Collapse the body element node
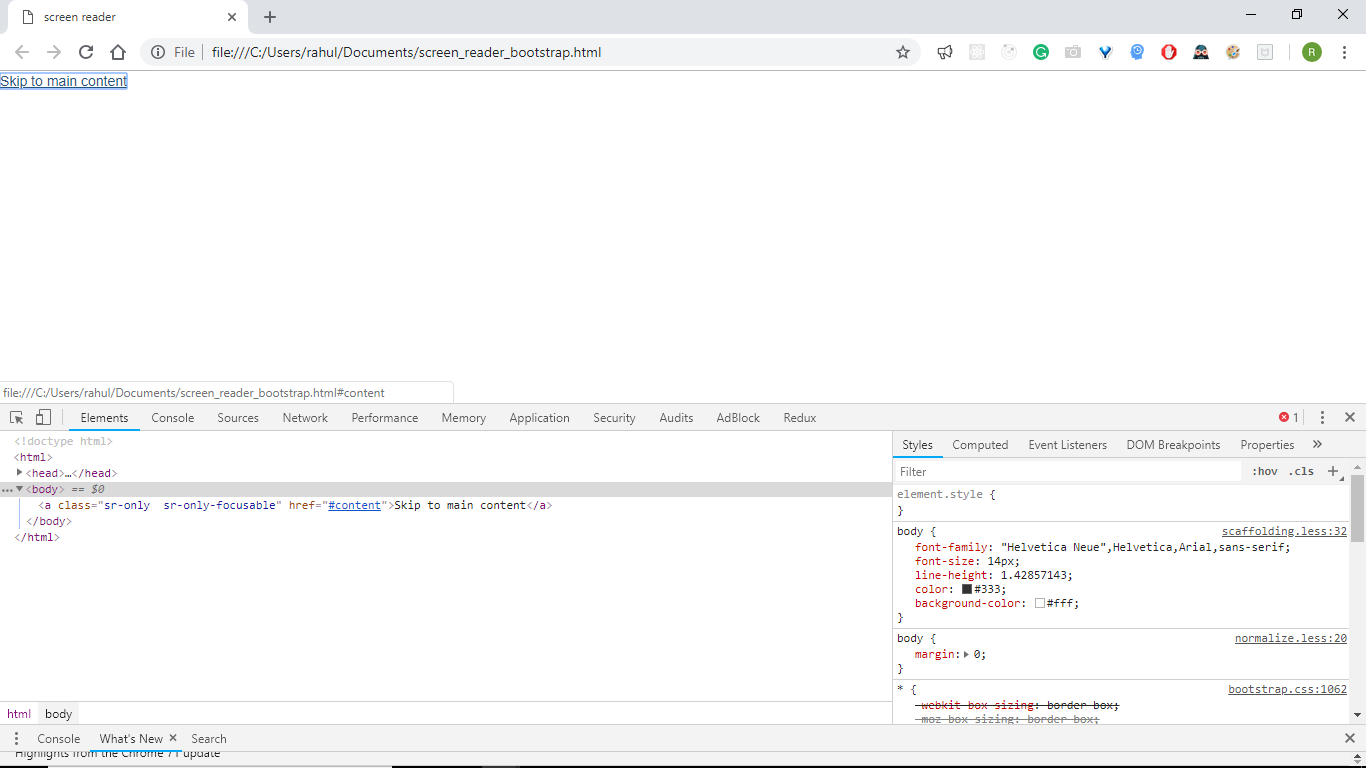The width and height of the screenshot is (1366, 768). coord(20,489)
